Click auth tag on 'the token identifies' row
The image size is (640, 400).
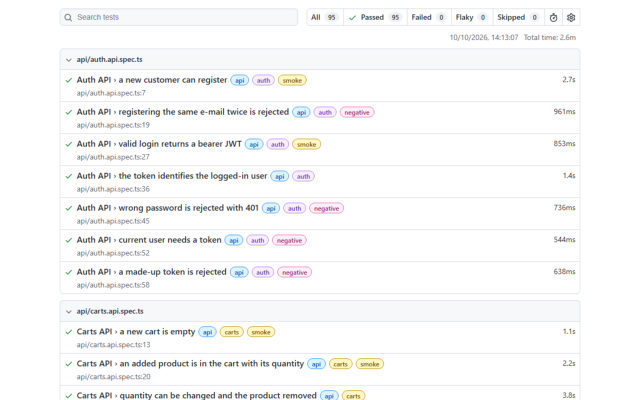pyautogui.click(x=303, y=176)
